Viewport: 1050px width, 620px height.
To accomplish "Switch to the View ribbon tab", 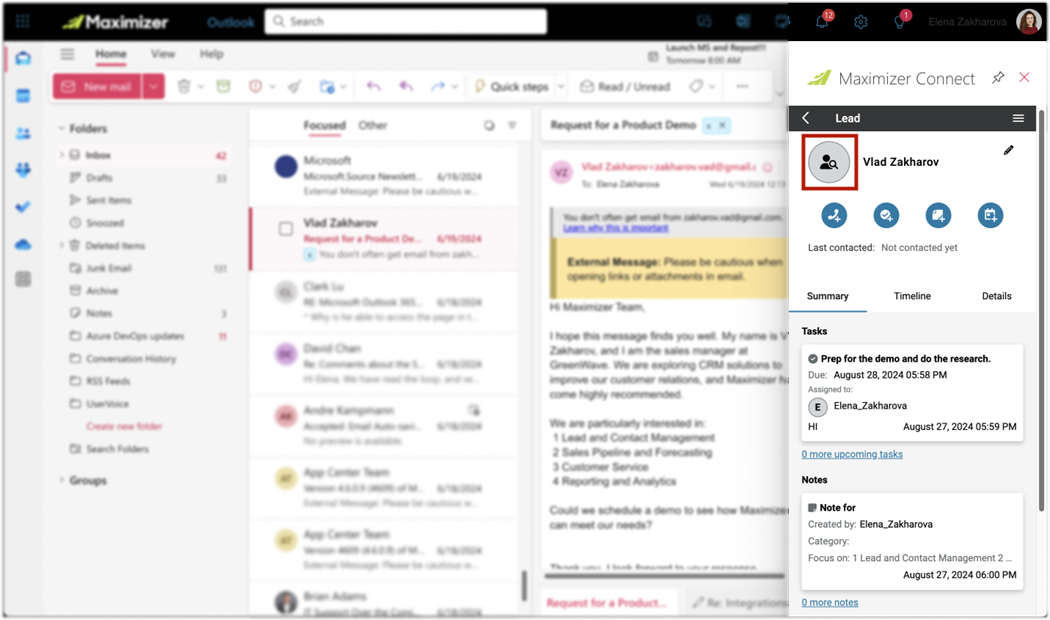I will [x=163, y=54].
